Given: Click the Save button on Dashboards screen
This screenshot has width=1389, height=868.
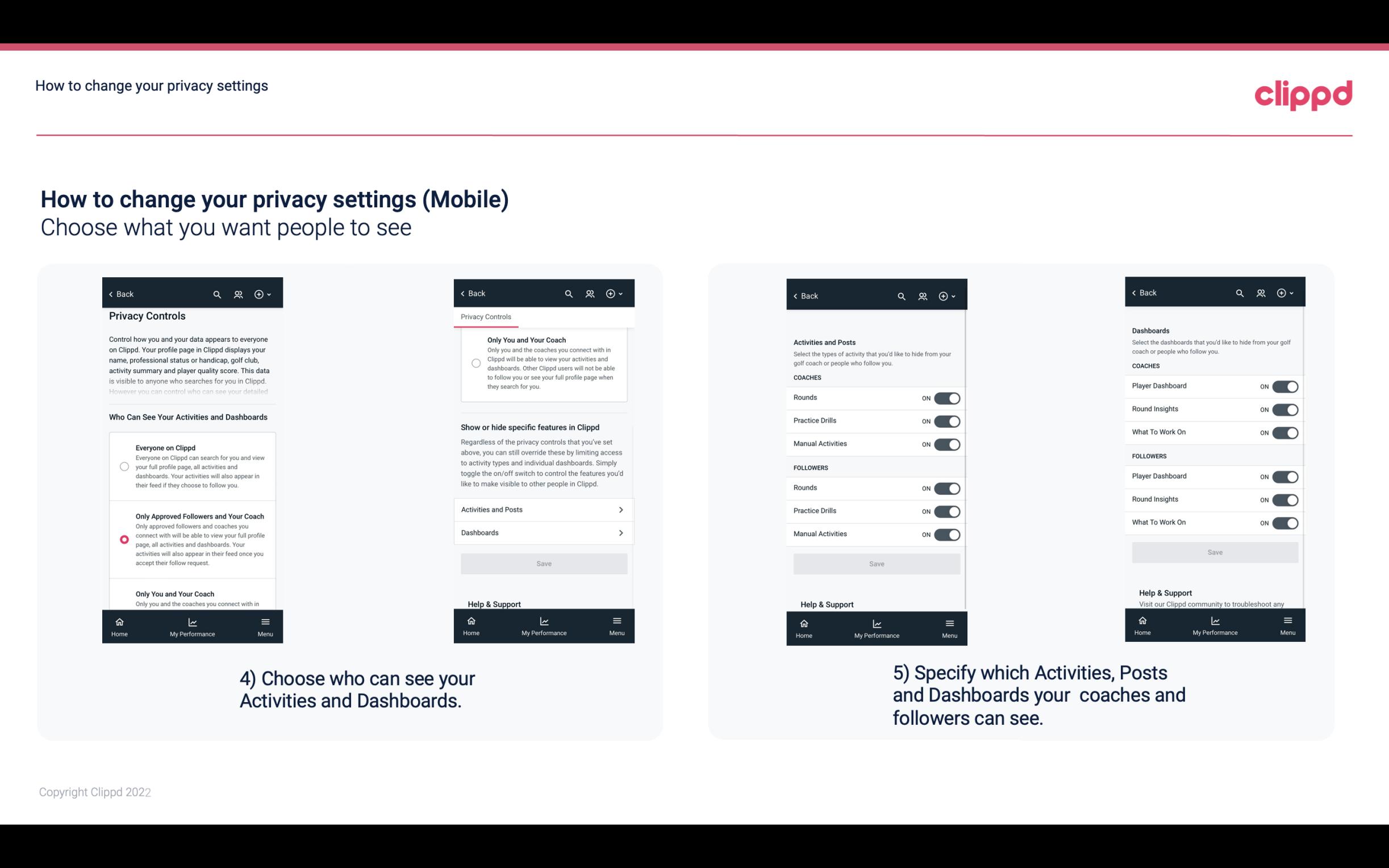Looking at the screenshot, I should pos(1214,552).
